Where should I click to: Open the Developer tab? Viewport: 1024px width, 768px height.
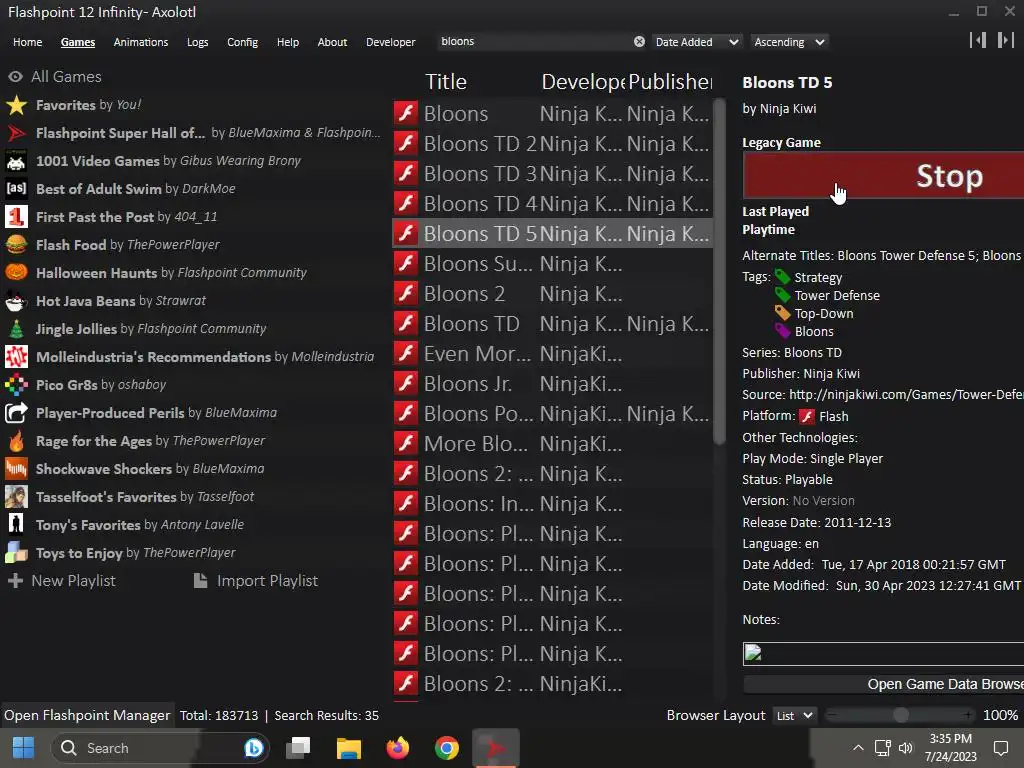(x=391, y=42)
